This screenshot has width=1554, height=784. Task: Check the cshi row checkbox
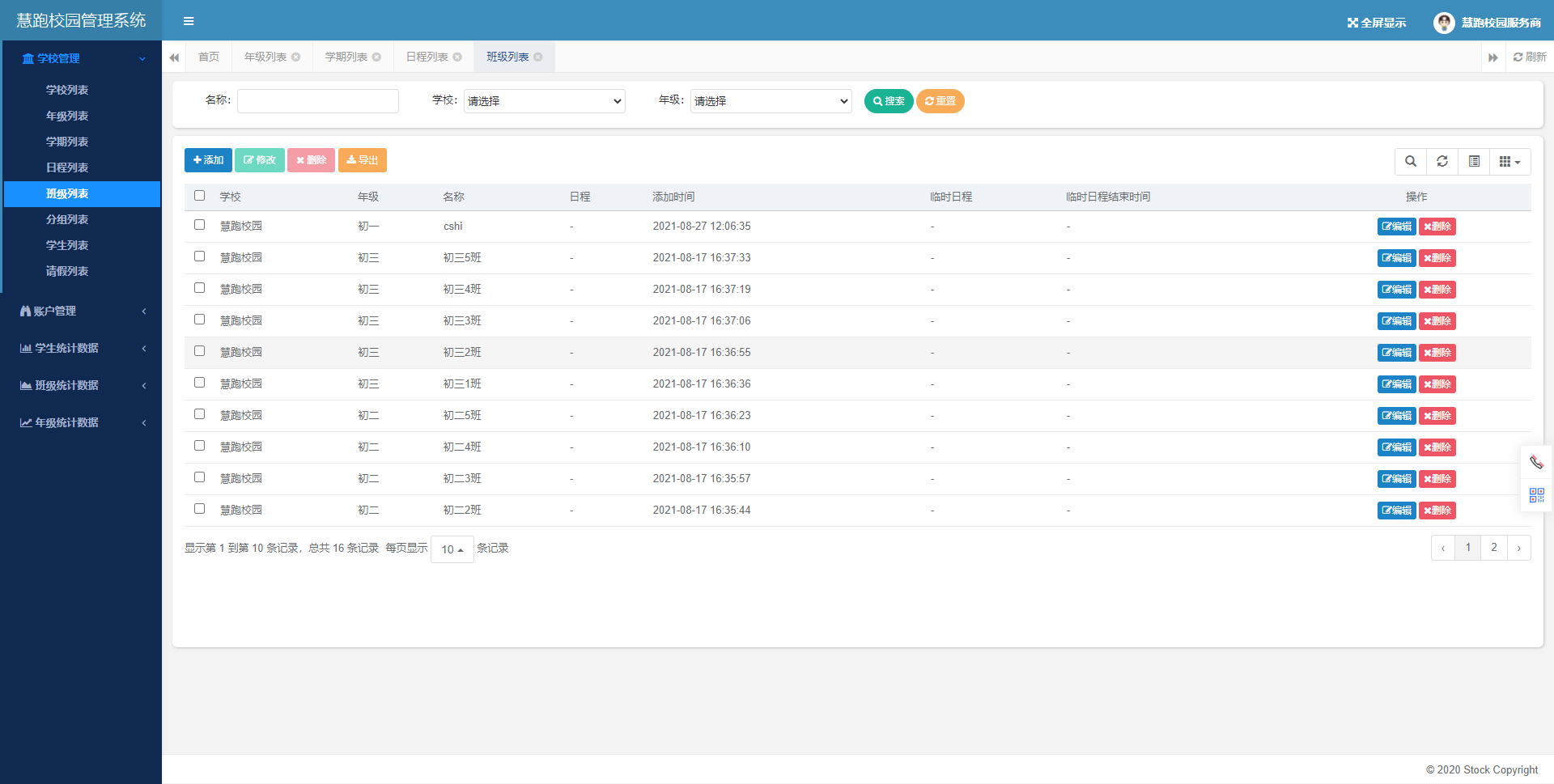(200, 225)
